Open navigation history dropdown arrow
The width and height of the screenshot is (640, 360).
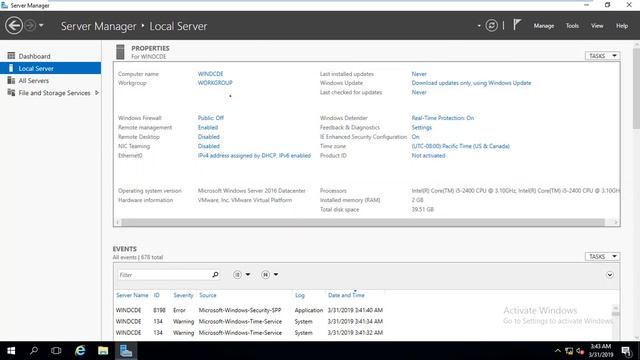click(x=41, y=25)
